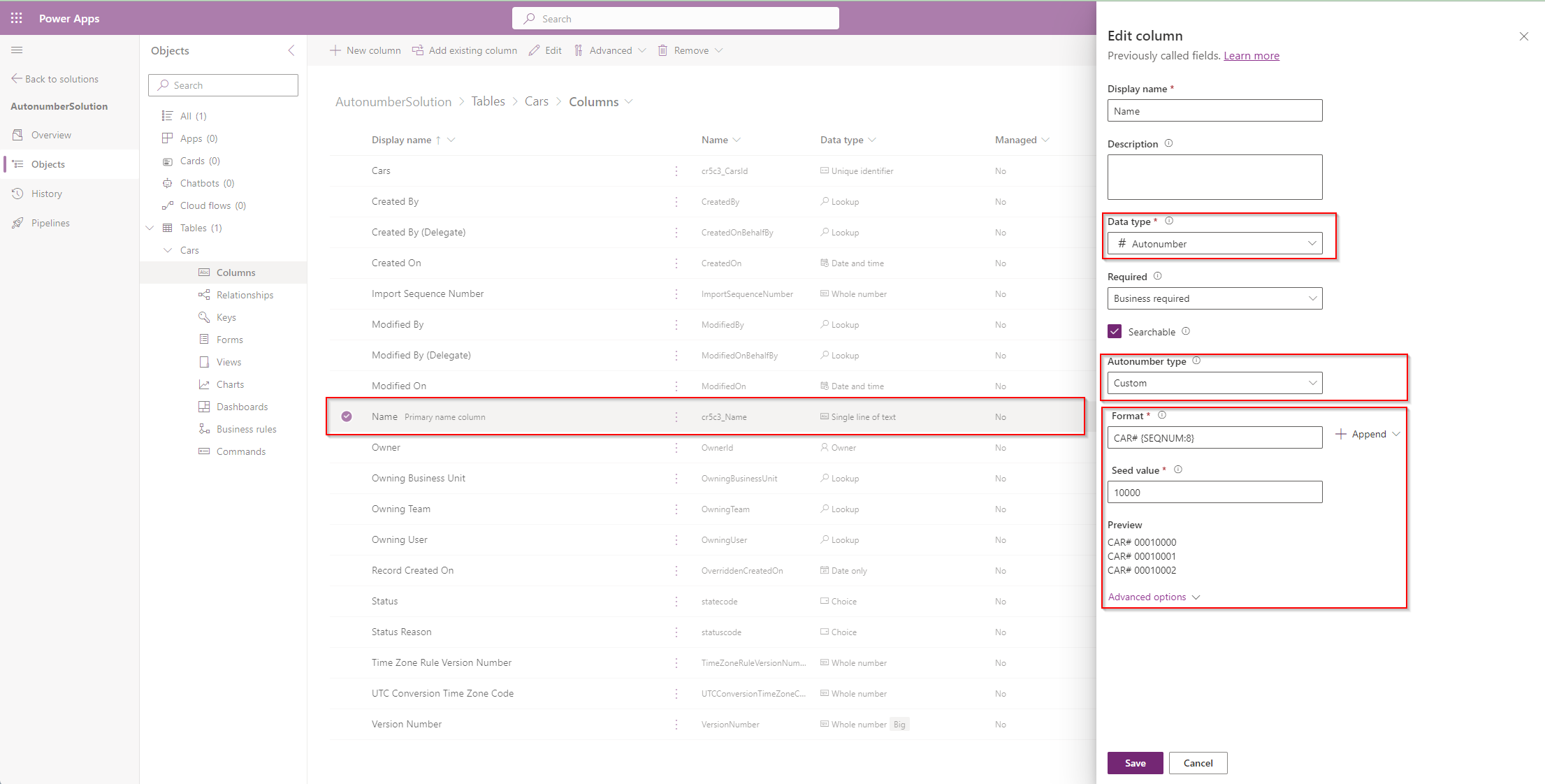1545x784 pixels.
Task: Open more options for Cars row
Action: 676,170
